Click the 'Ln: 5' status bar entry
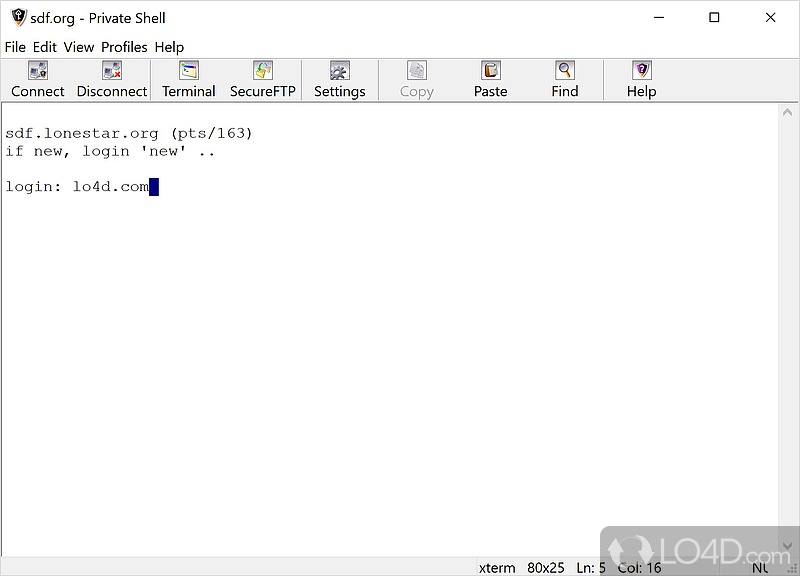The height and width of the screenshot is (576, 800). 591,568
